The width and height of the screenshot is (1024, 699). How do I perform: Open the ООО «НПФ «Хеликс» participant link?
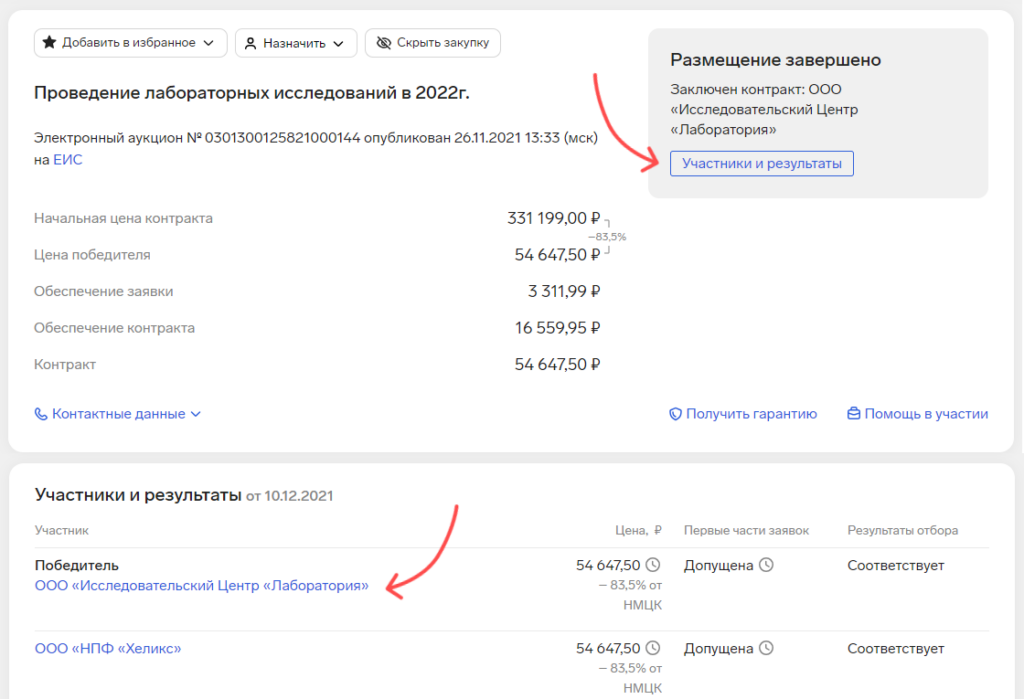(108, 649)
